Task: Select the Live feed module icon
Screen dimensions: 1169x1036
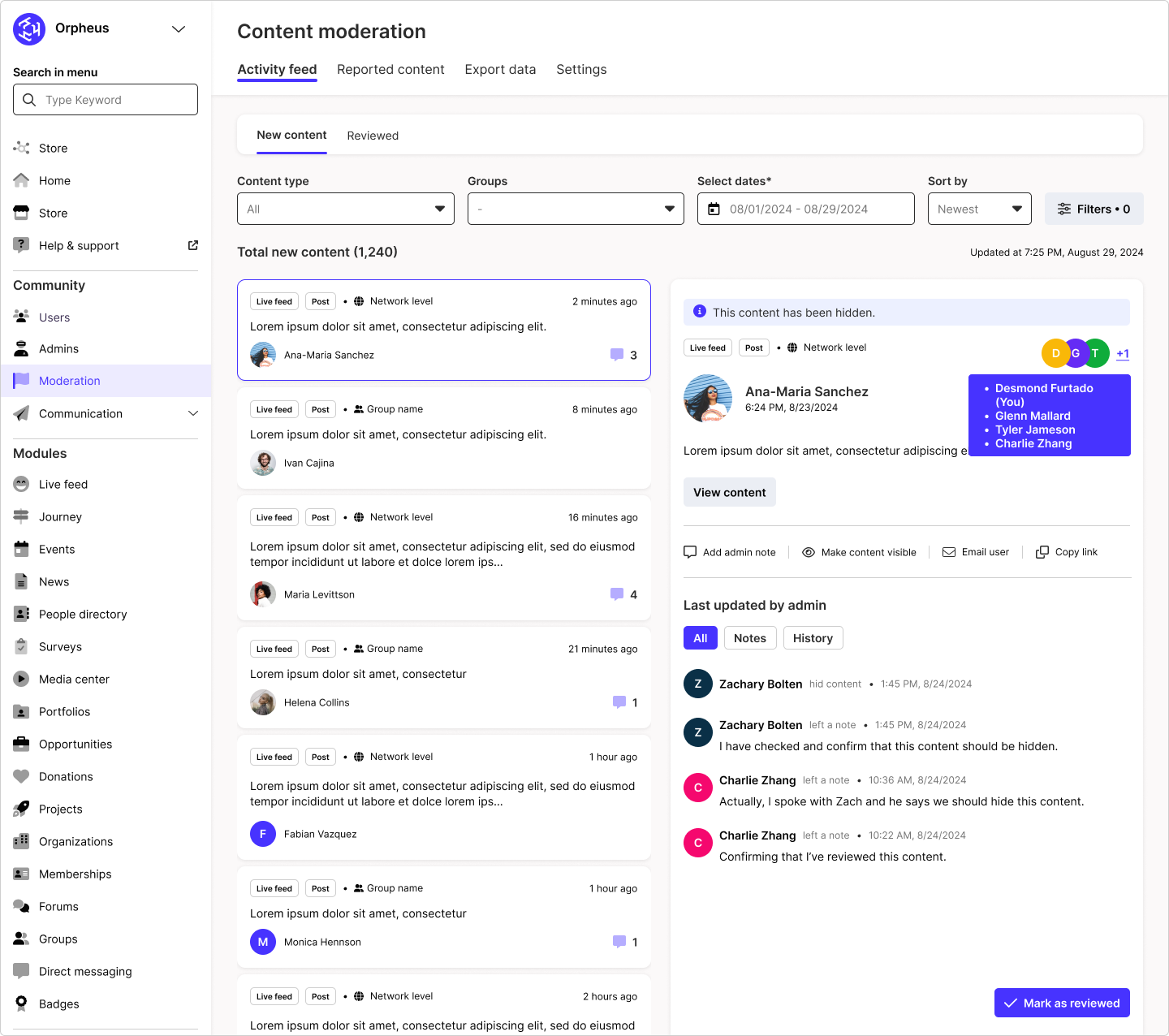Action: click(x=21, y=484)
